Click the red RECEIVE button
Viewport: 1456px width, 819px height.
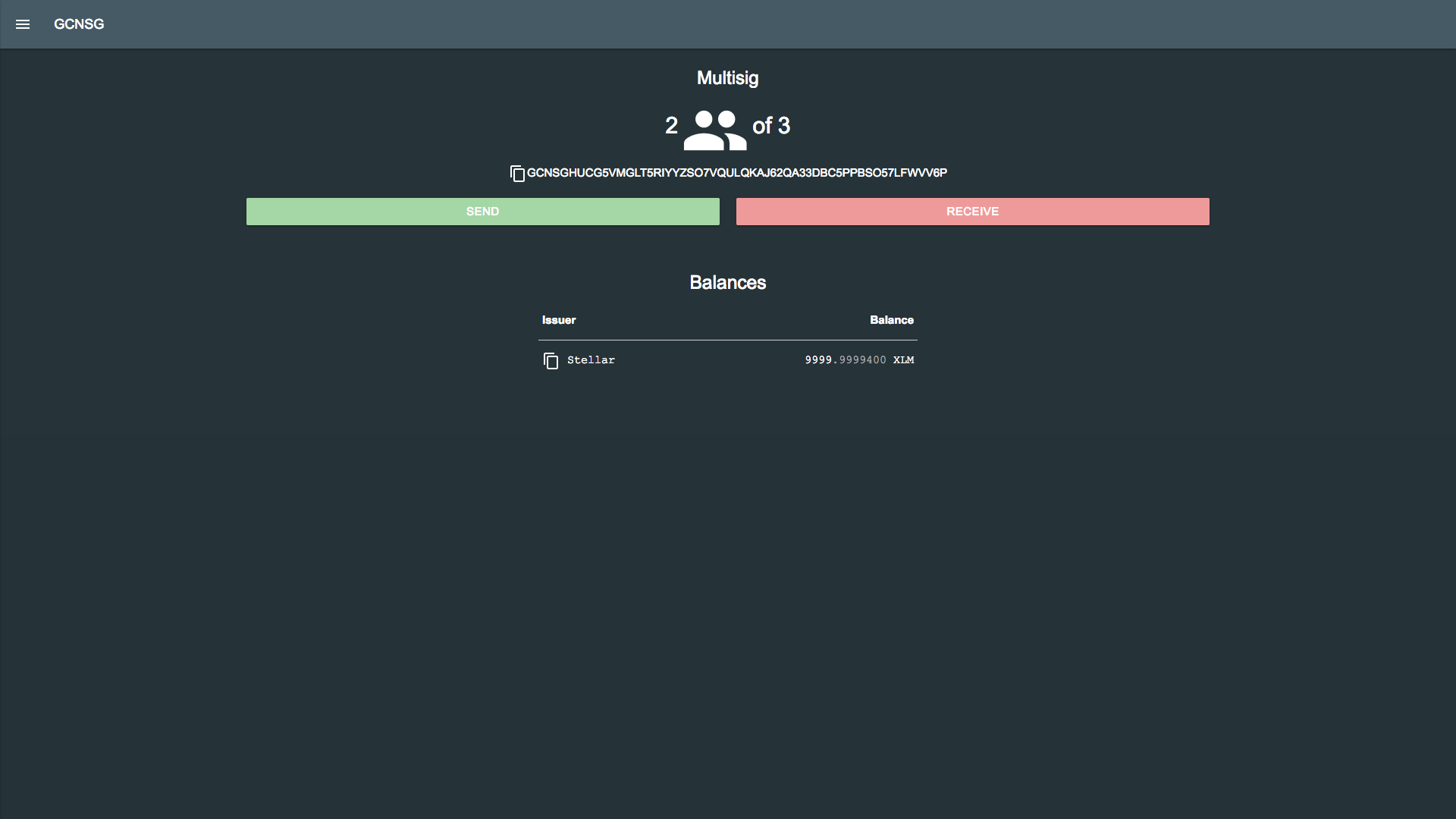(x=972, y=212)
